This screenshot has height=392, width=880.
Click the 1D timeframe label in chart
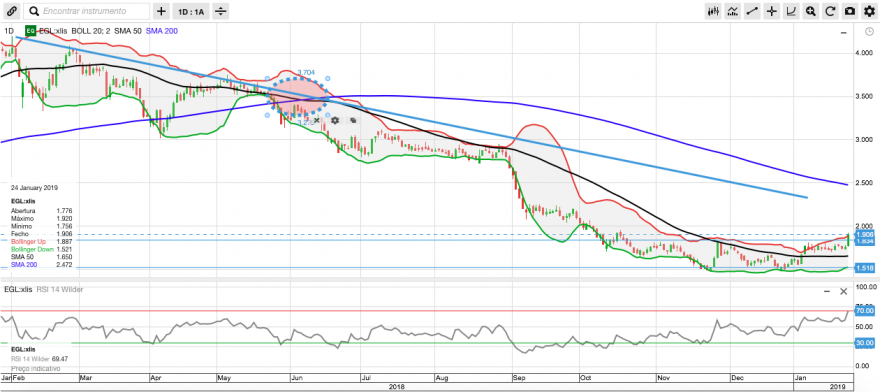coord(8,31)
